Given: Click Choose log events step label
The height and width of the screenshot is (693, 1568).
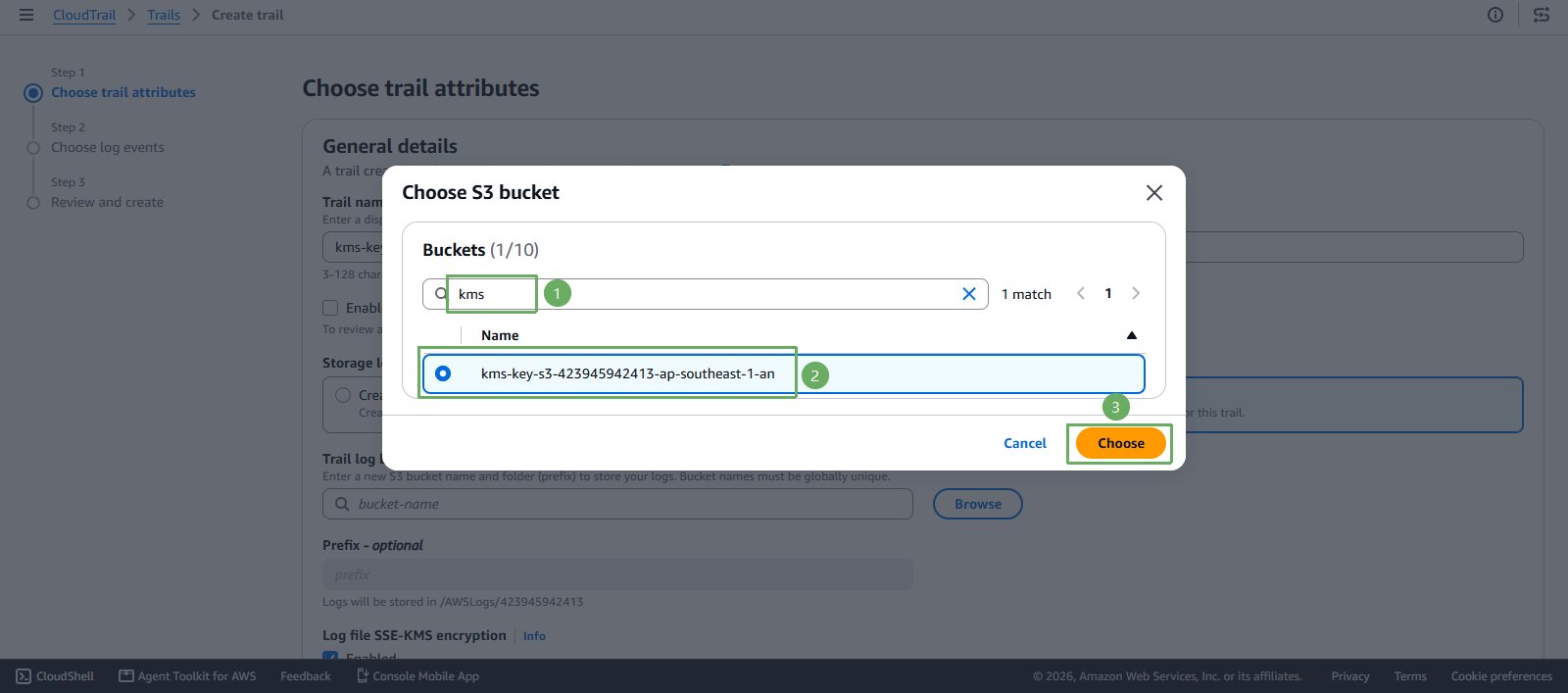Looking at the screenshot, I should (x=108, y=147).
